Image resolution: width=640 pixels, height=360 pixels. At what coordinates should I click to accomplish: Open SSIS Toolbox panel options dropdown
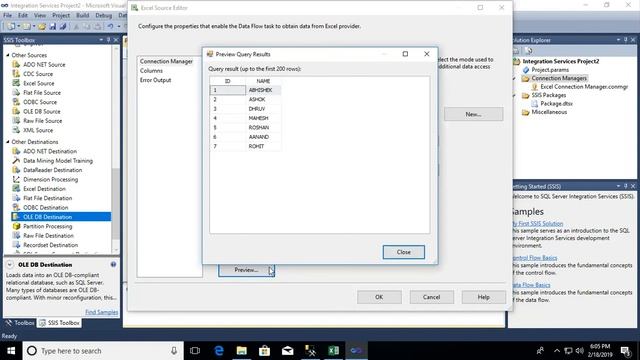click(x=101, y=40)
